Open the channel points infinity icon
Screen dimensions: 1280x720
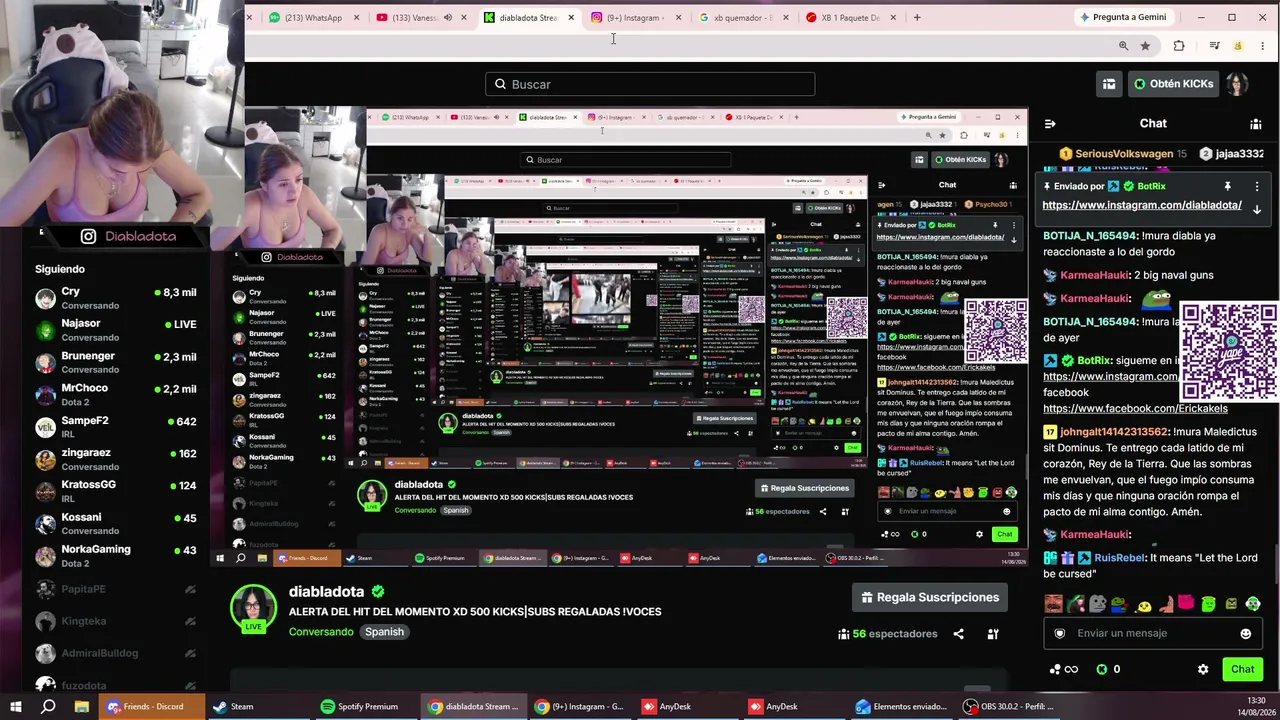point(1063,669)
